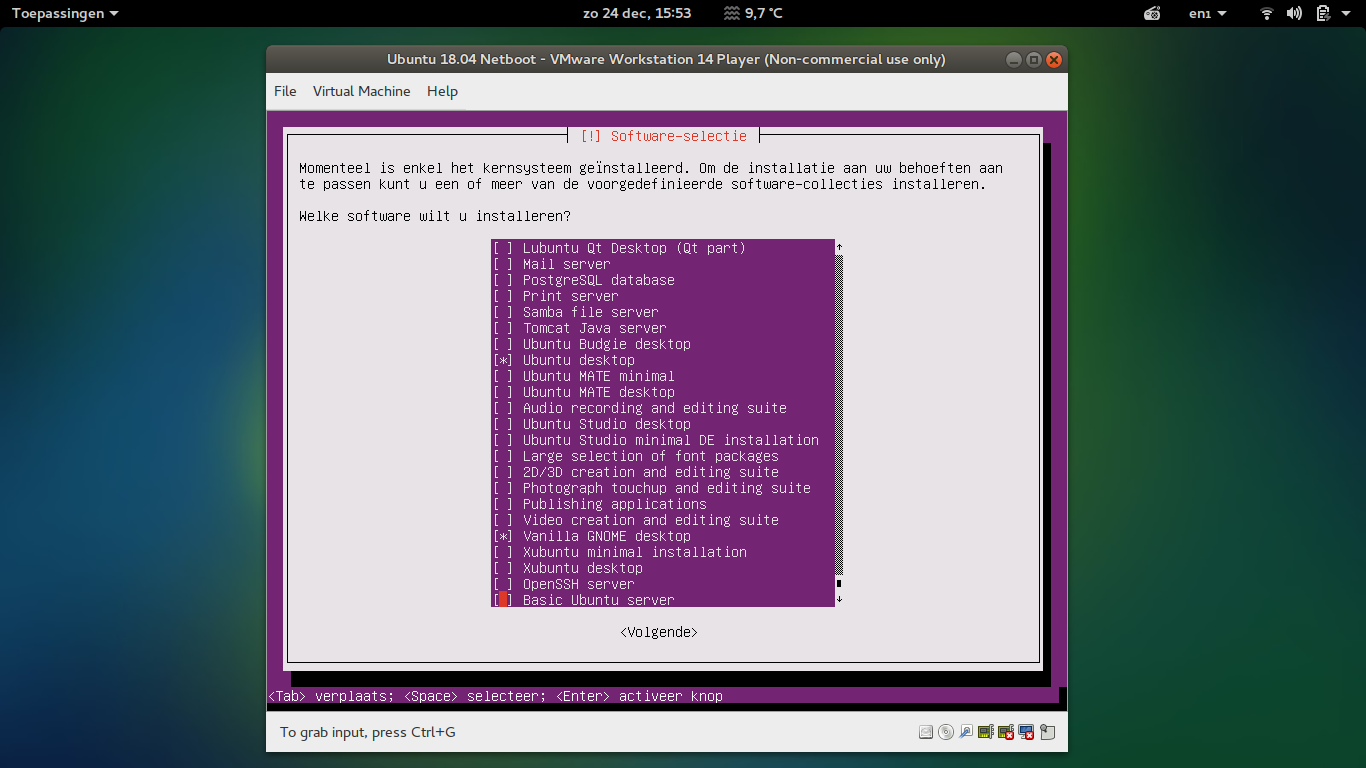1366x768 pixels.
Task: Click the CD/DVD drive icon in VMware status bar
Action: 946,732
